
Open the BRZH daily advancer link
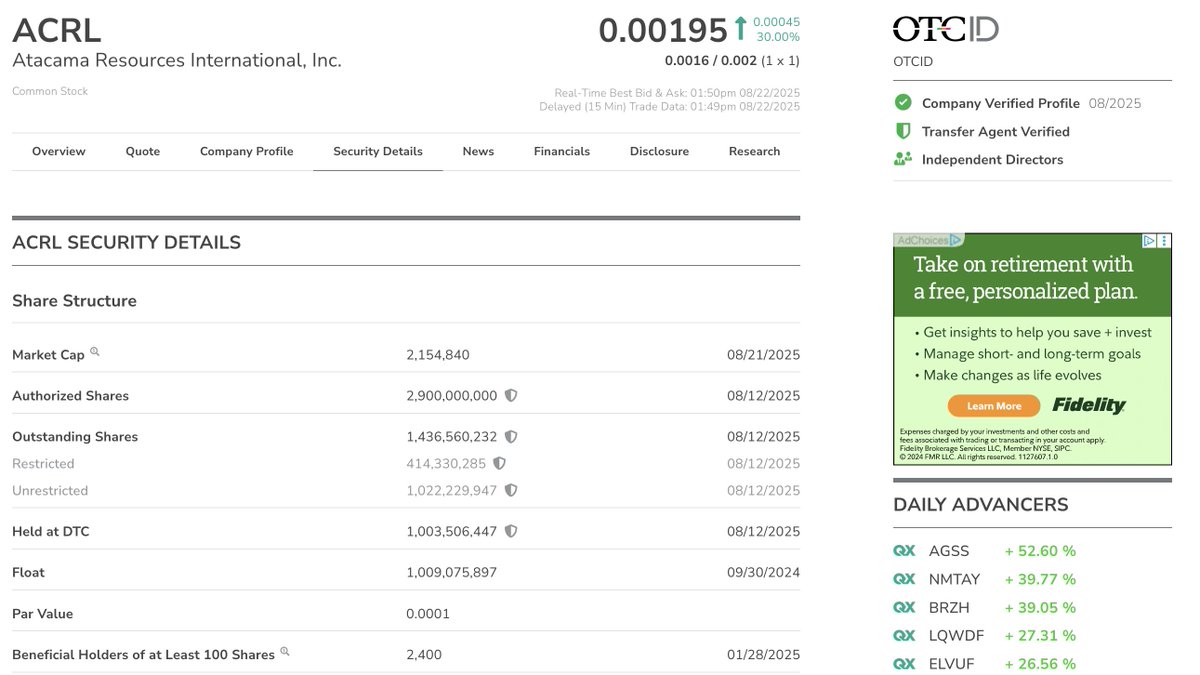click(949, 607)
